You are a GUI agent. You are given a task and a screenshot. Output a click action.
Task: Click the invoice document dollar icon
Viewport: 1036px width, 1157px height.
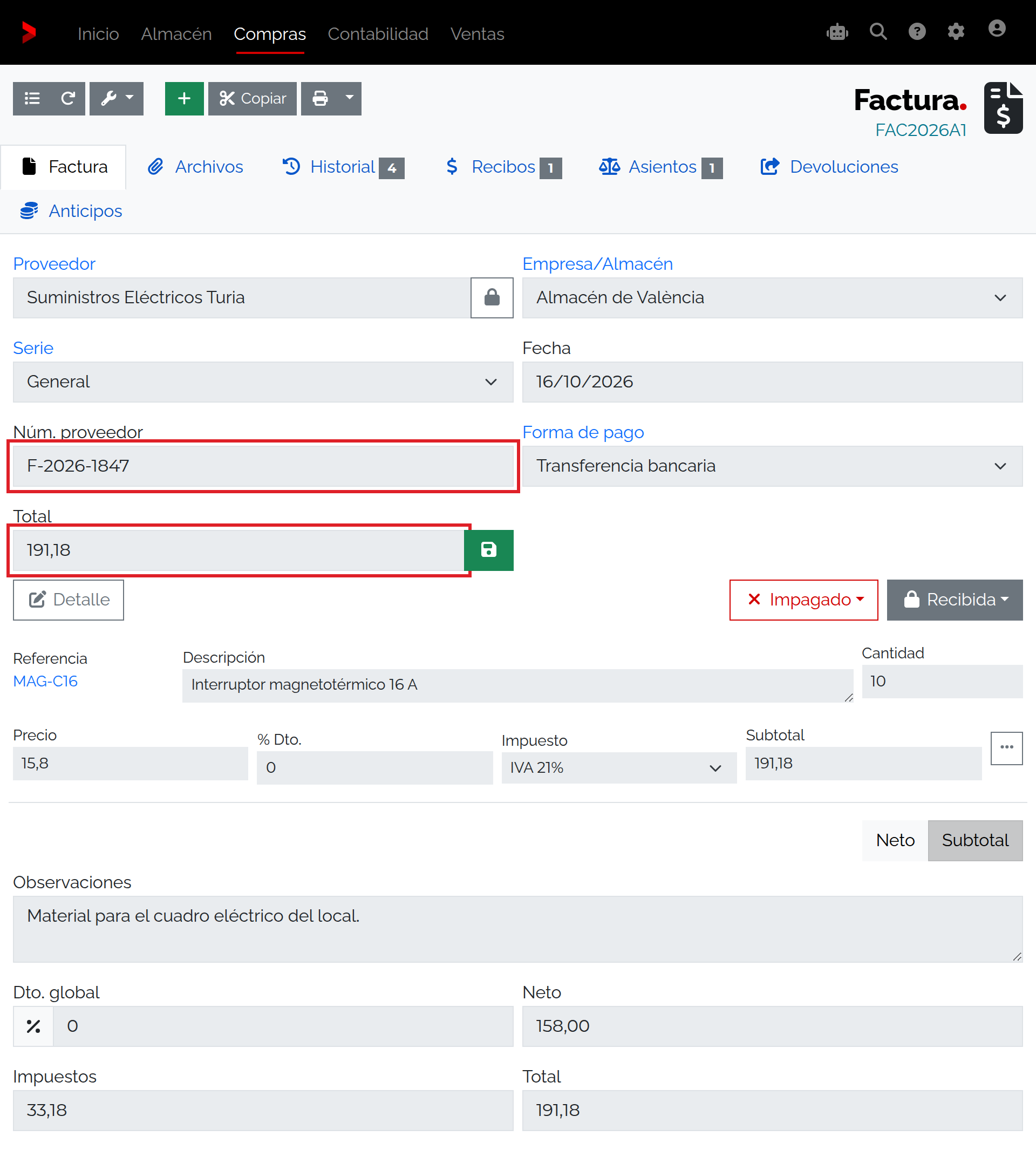click(1003, 107)
